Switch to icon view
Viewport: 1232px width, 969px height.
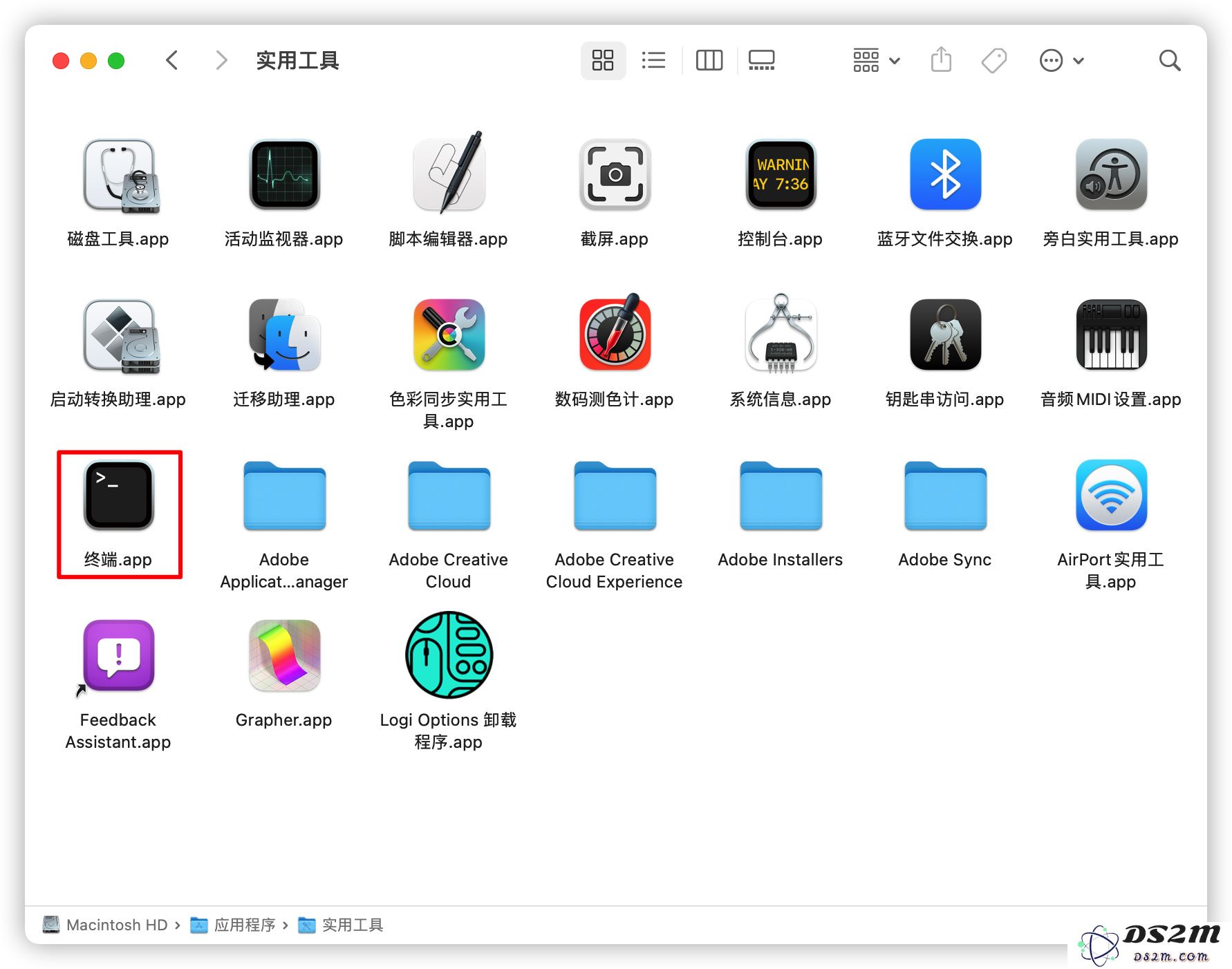click(x=603, y=61)
